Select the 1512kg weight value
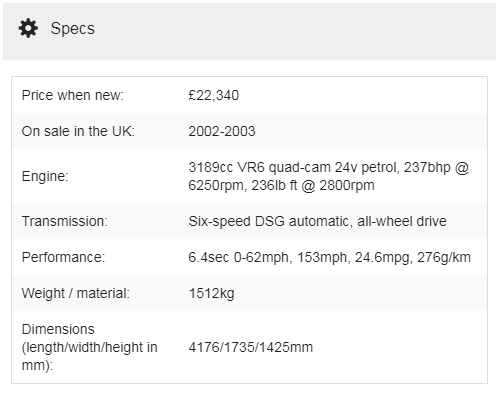The image size is (497, 397). pyautogui.click(x=212, y=294)
